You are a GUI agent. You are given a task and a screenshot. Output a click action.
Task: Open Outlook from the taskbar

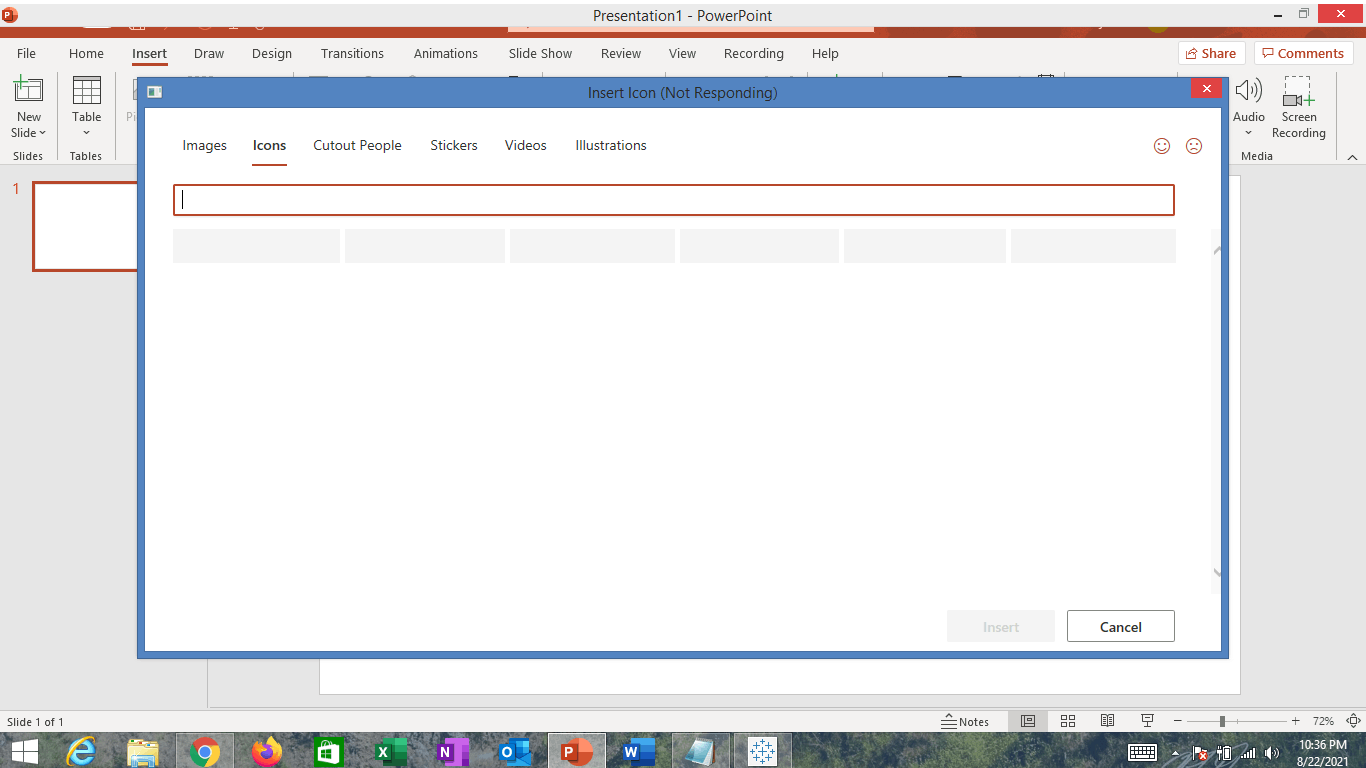(x=515, y=751)
